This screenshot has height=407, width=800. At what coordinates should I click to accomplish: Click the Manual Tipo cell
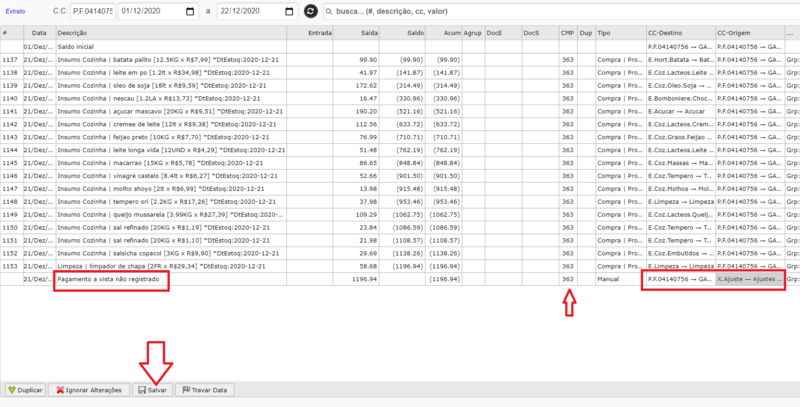(x=621, y=279)
